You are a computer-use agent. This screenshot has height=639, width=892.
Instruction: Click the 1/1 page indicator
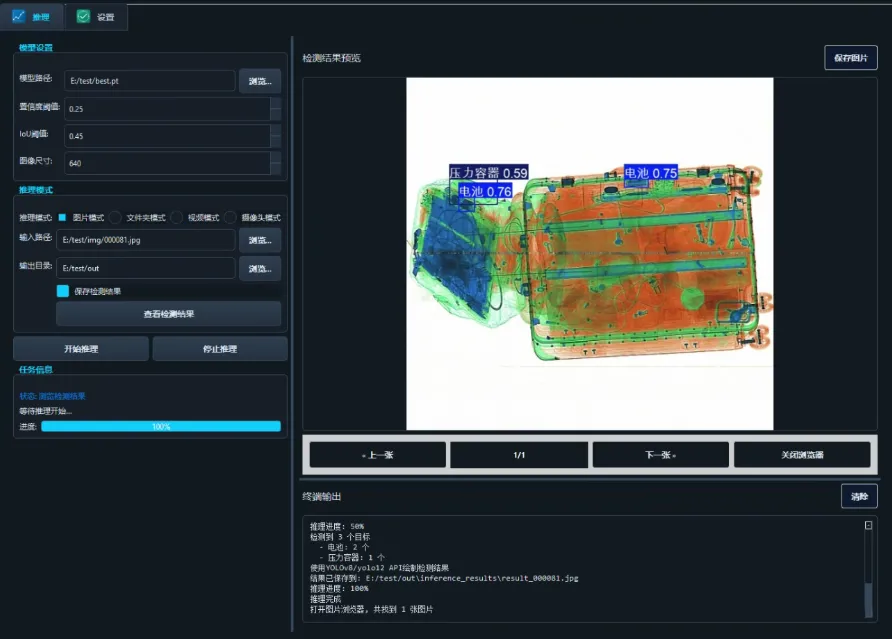519,455
